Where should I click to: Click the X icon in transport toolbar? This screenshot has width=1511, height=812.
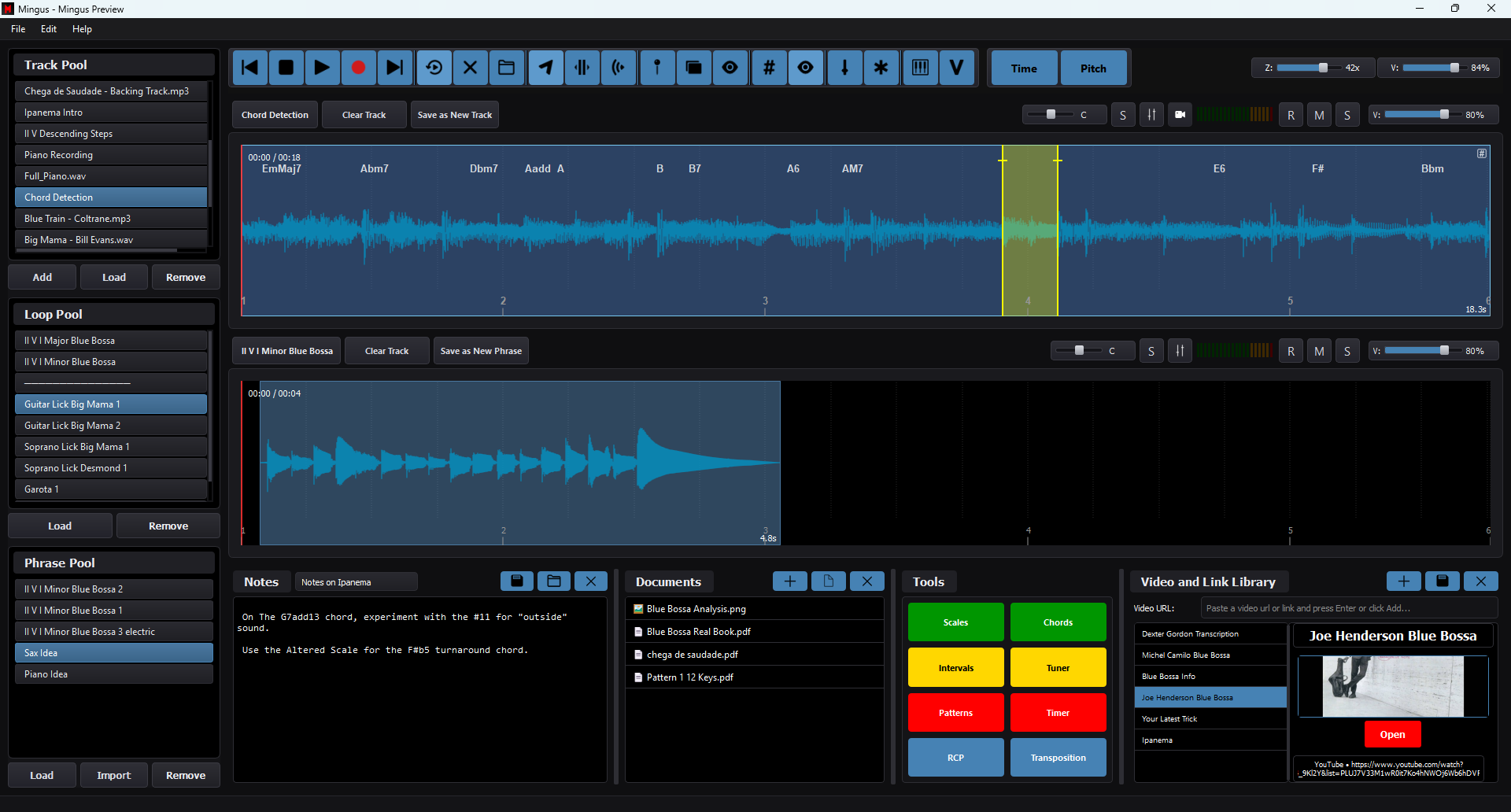pos(470,68)
